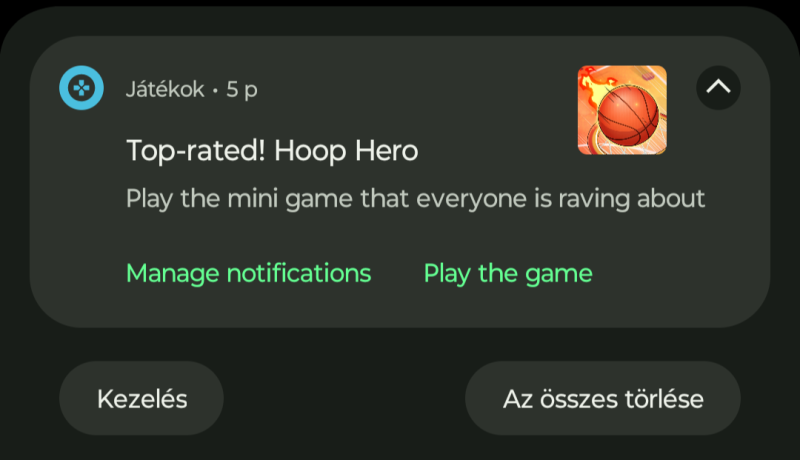This screenshot has width=800, height=460.
Task: Collapse the notification with the chevron
Action: point(718,87)
